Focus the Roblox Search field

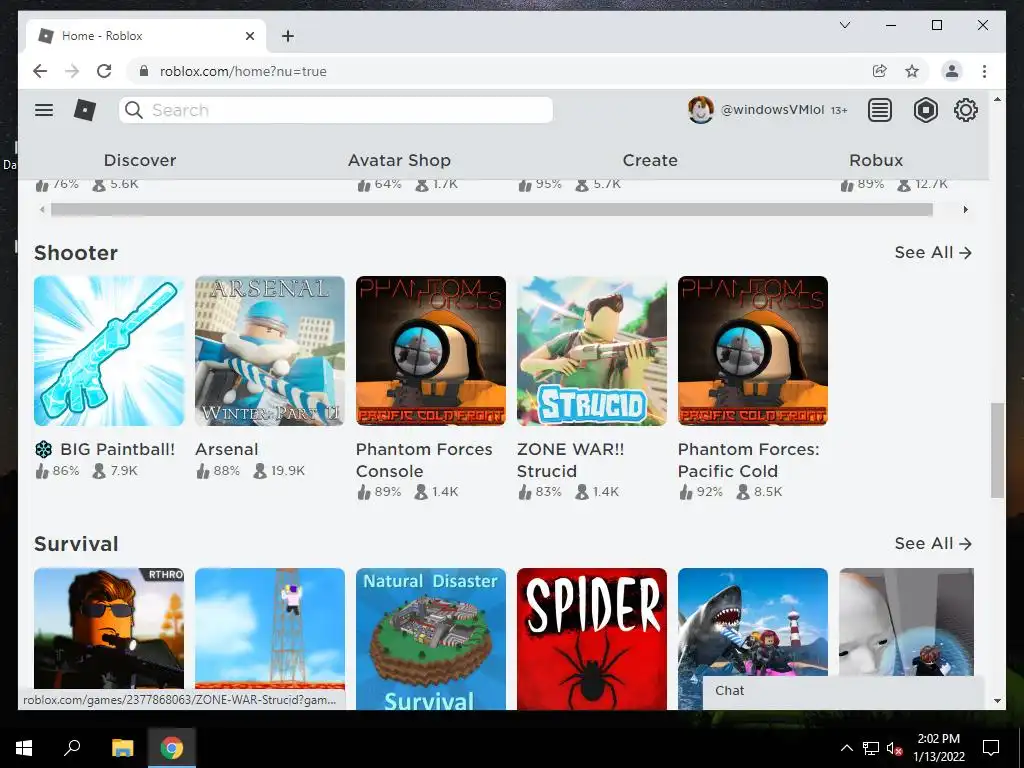point(336,110)
